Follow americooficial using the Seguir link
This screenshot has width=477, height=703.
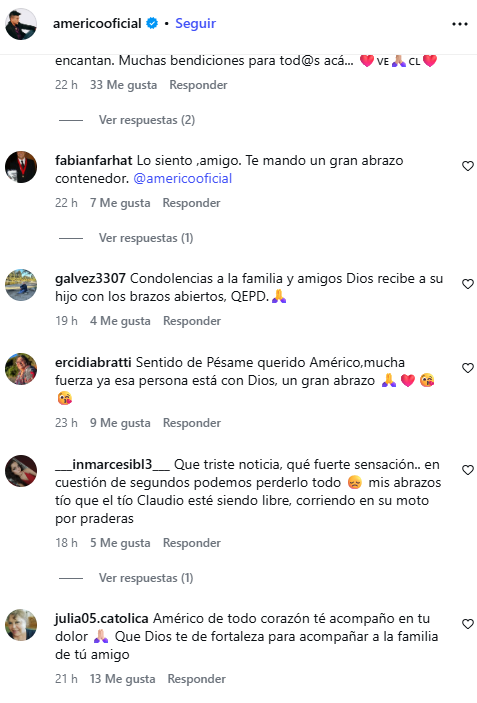pyautogui.click(x=195, y=23)
